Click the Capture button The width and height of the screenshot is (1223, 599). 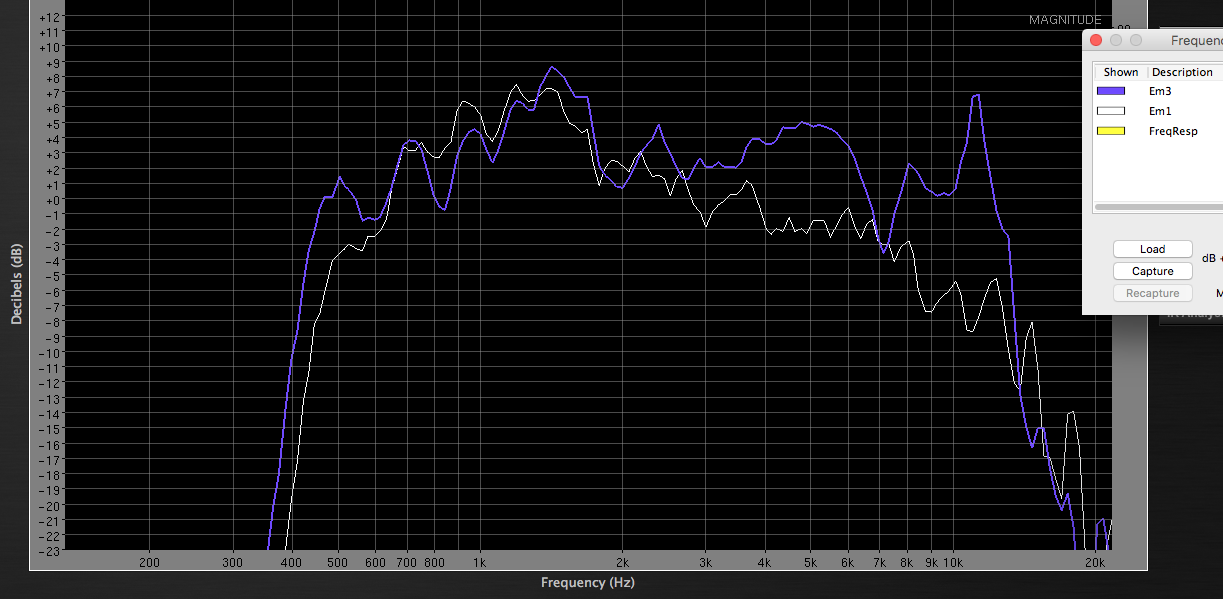[x=1152, y=271]
